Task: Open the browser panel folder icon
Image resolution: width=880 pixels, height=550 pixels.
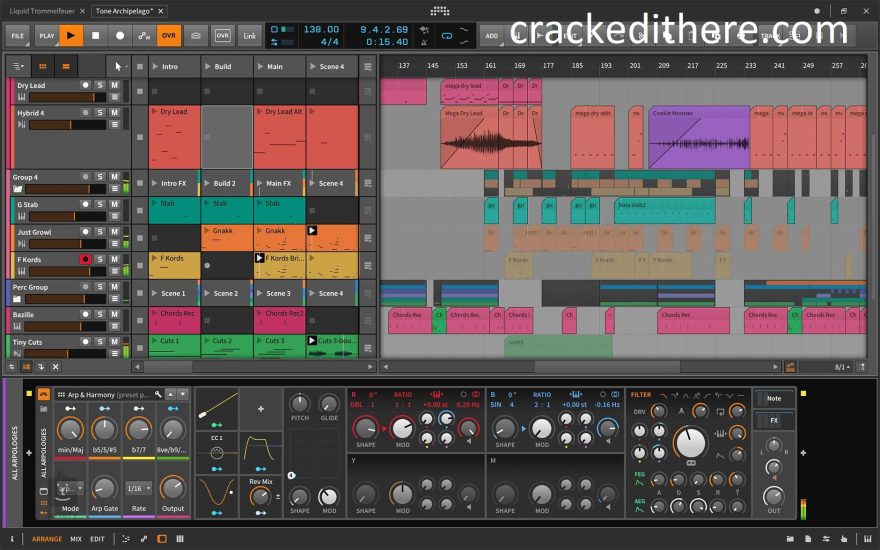Action: (x=790, y=539)
